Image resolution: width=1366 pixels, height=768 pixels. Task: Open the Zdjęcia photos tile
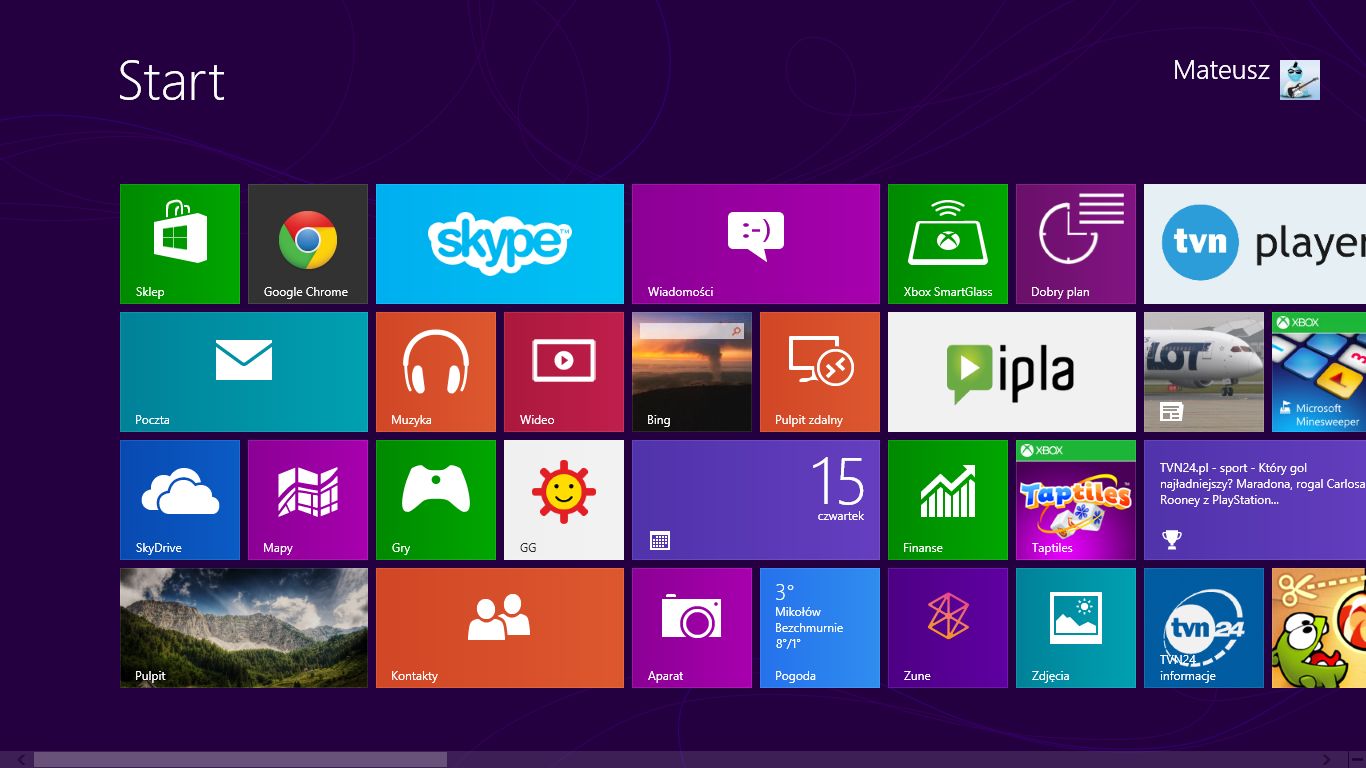tap(1076, 628)
